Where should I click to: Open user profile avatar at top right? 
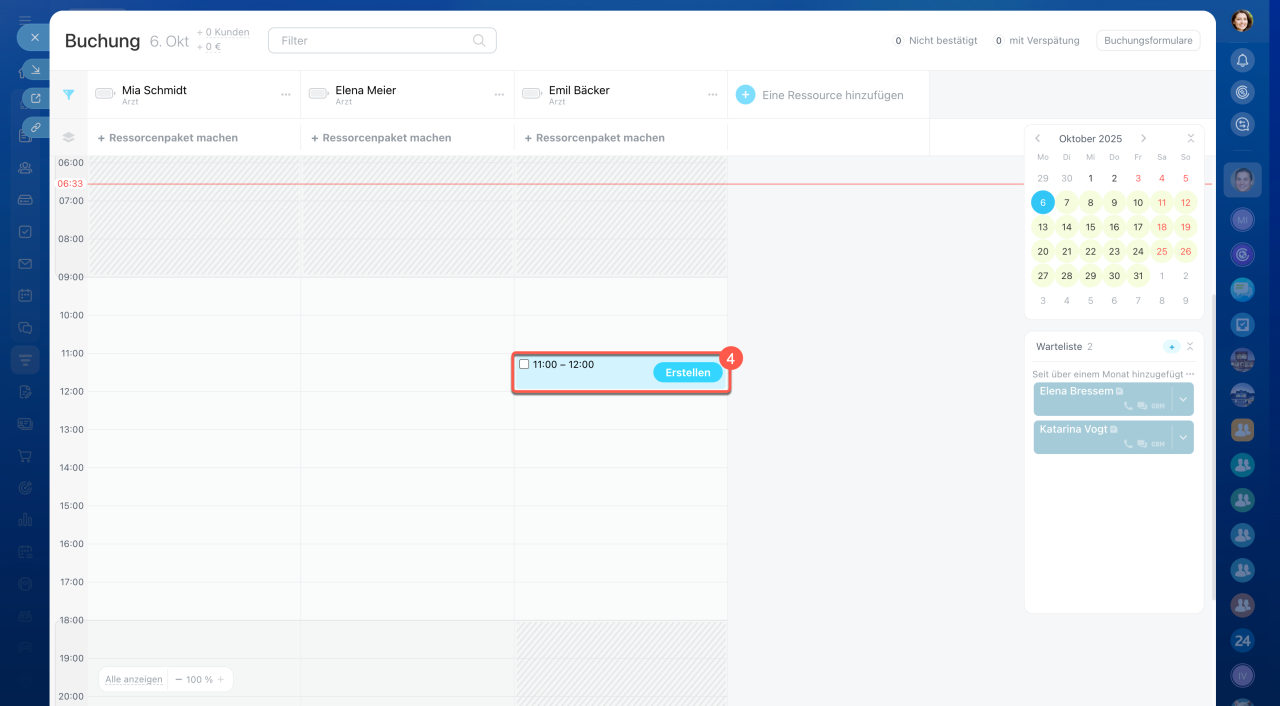point(1242,21)
